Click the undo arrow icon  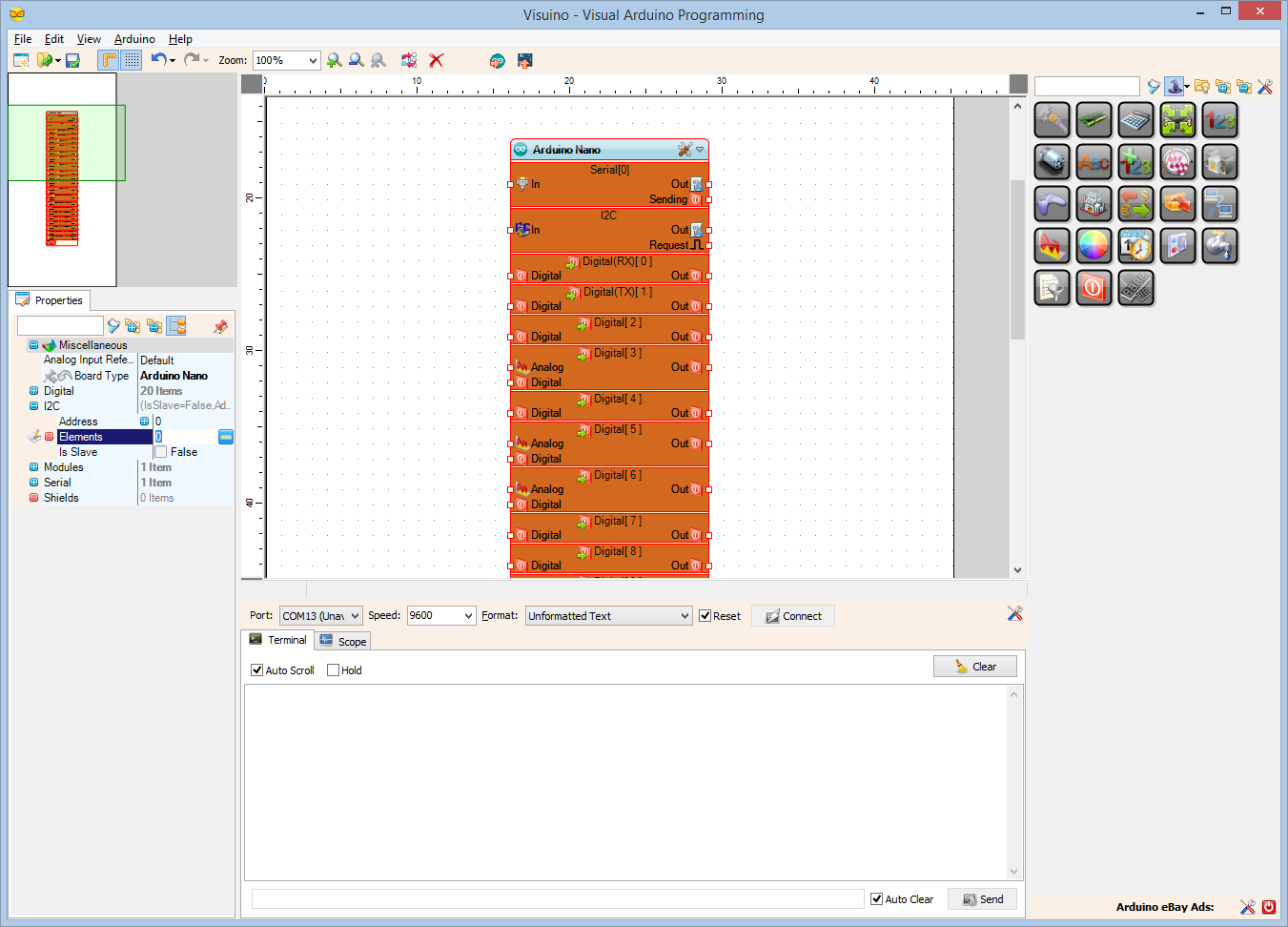click(x=158, y=59)
